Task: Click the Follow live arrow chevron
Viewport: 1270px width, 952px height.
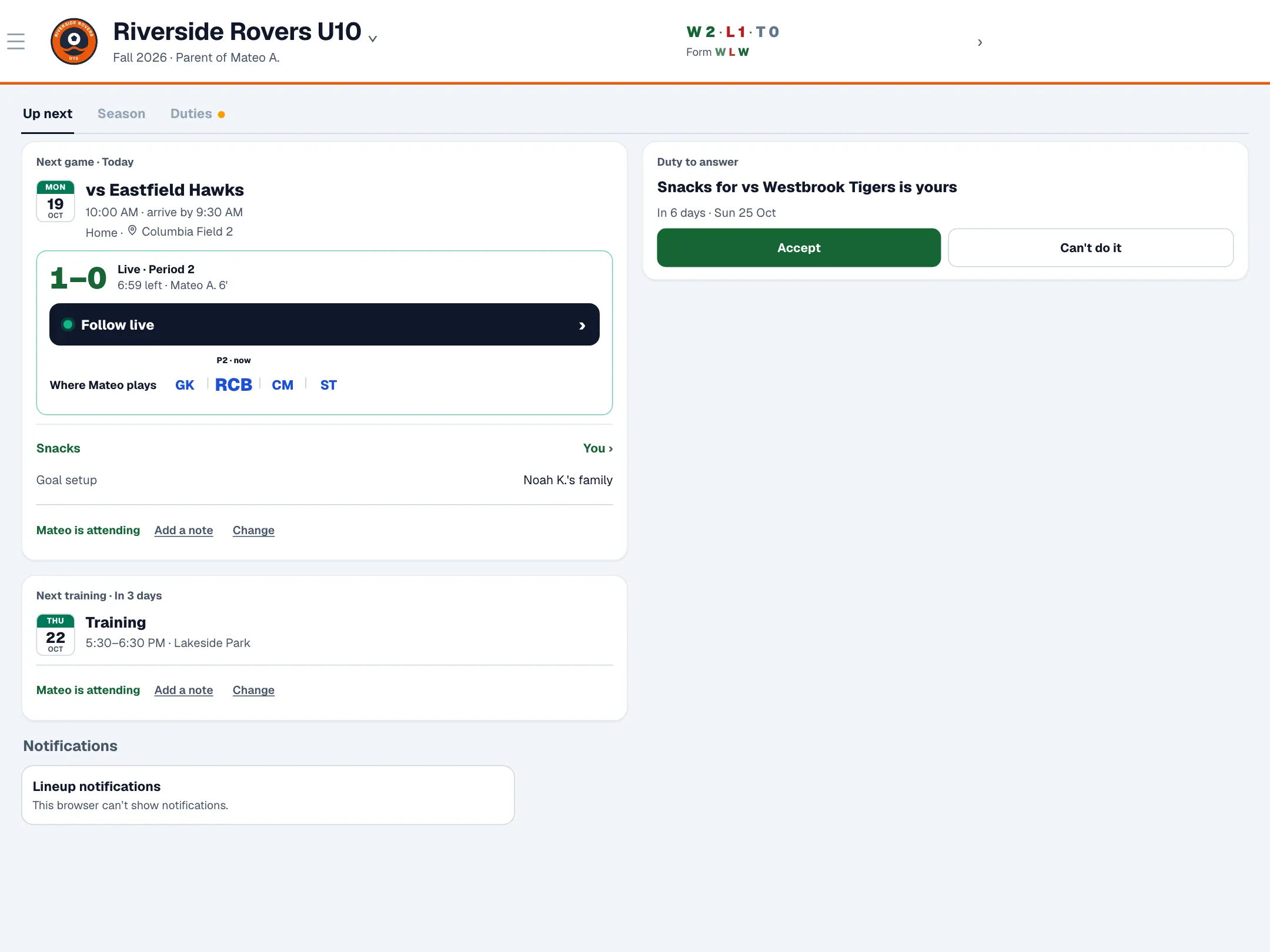Action: pos(582,326)
